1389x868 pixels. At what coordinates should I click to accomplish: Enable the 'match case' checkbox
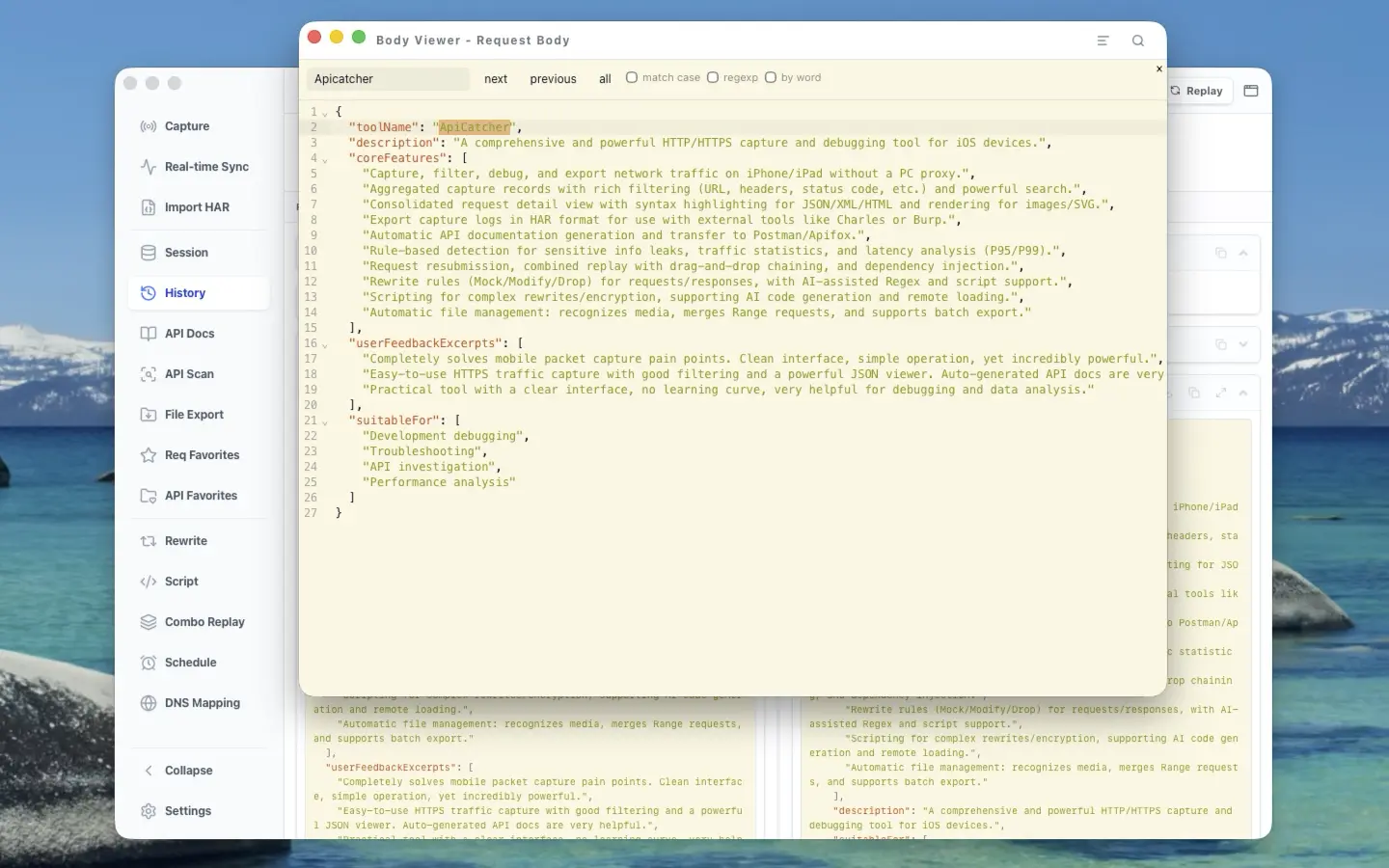pyautogui.click(x=632, y=77)
